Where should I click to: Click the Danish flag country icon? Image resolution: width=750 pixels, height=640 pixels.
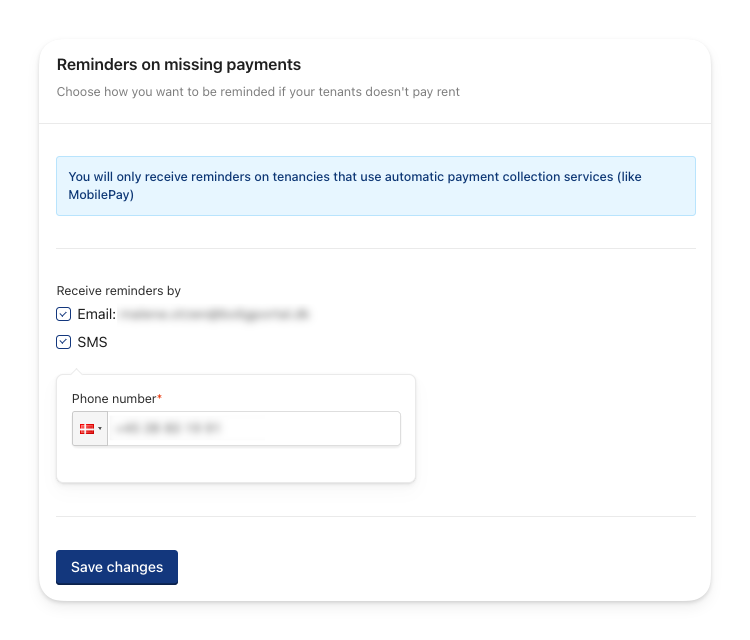pyautogui.click(x=87, y=429)
